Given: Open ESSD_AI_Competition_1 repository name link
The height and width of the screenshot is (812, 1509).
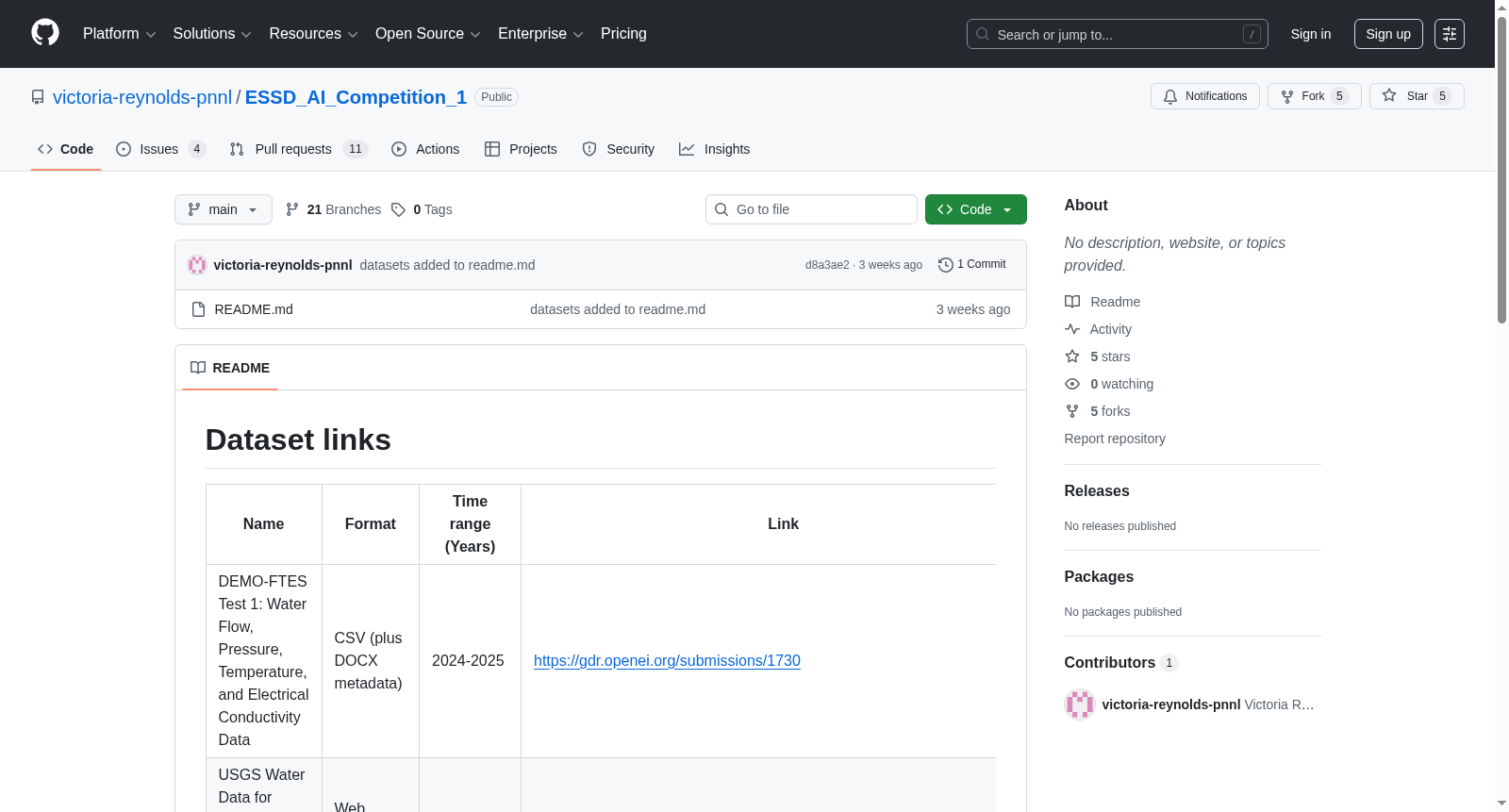Looking at the screenshot, I should tap(356, 97).
